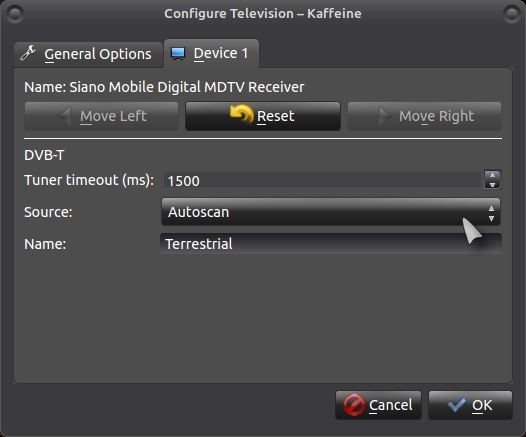This screenshot has width=526, height=437.
Task: Open the Source dropdown showing Autoscan
Action: click(x=331, y=212)
